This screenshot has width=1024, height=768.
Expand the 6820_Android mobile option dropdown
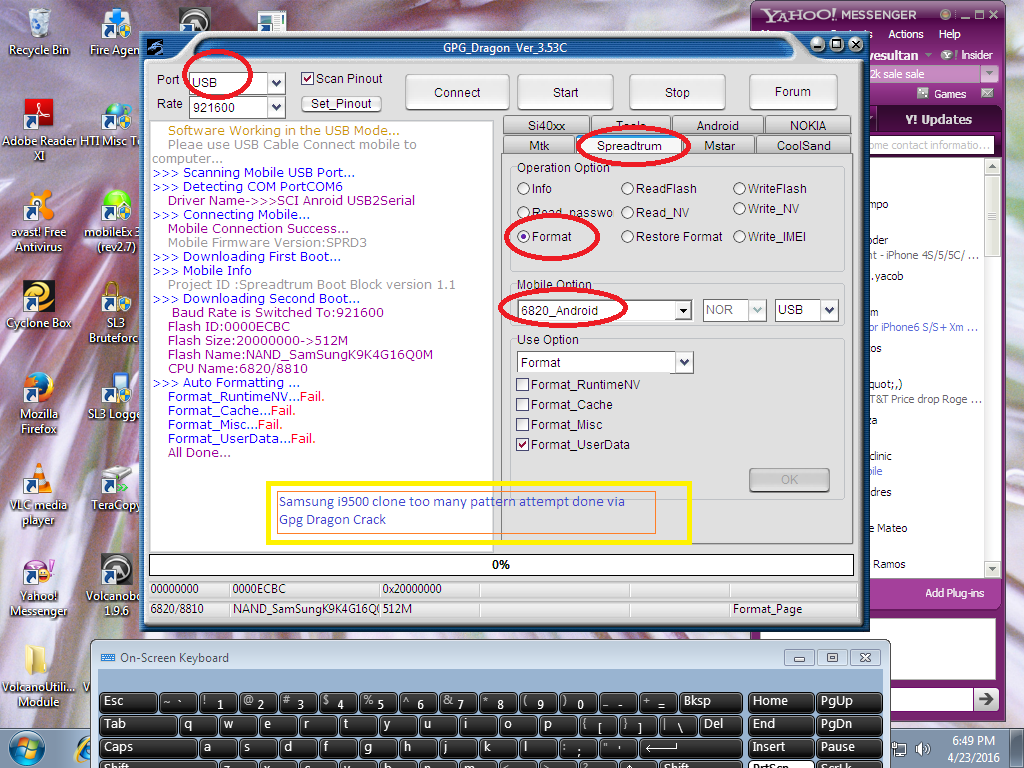pyautogui.click(x=683, y=311)
